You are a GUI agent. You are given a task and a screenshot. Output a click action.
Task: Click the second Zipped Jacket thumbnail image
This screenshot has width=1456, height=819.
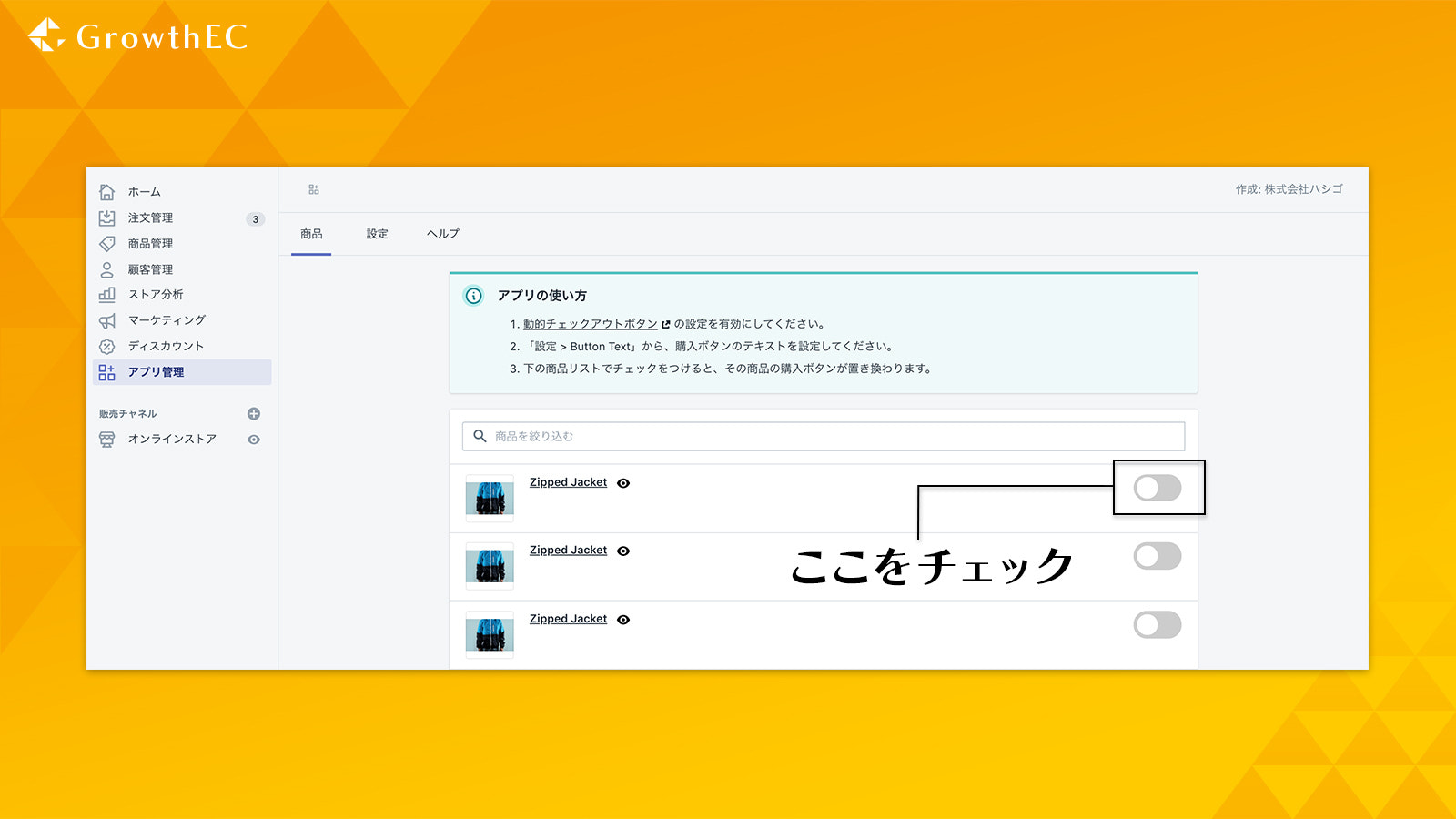pyautogui.click(x=490, y=566)
